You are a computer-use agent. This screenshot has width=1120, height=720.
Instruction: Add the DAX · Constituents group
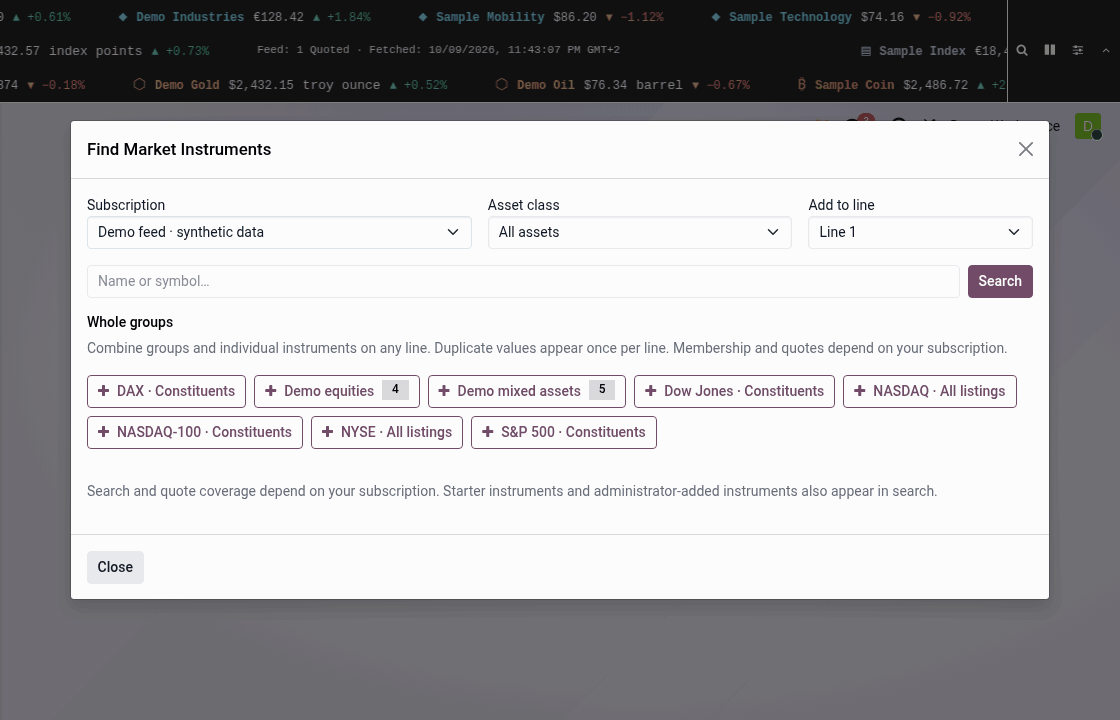[166, 391]
